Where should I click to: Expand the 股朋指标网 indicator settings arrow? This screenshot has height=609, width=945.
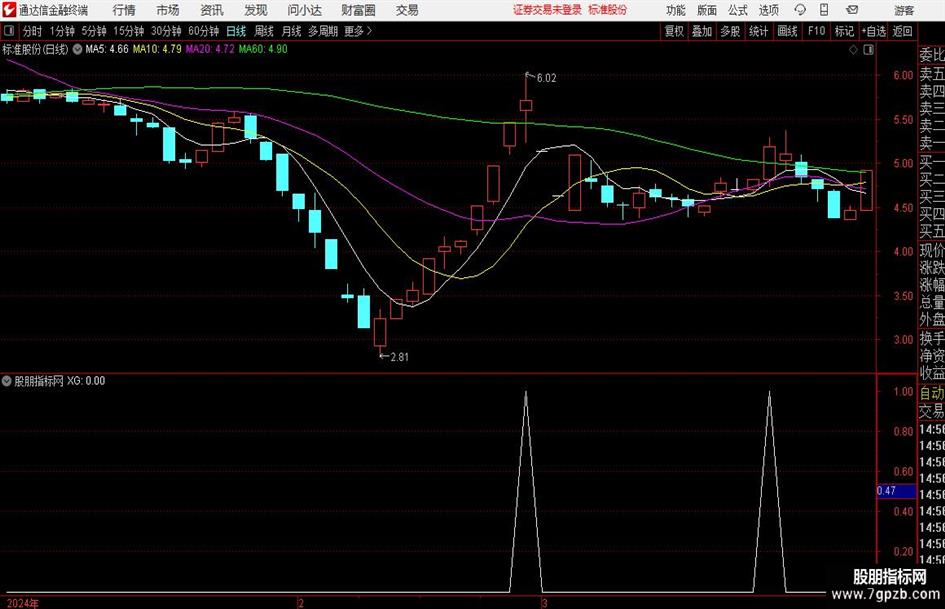[7, 381]
